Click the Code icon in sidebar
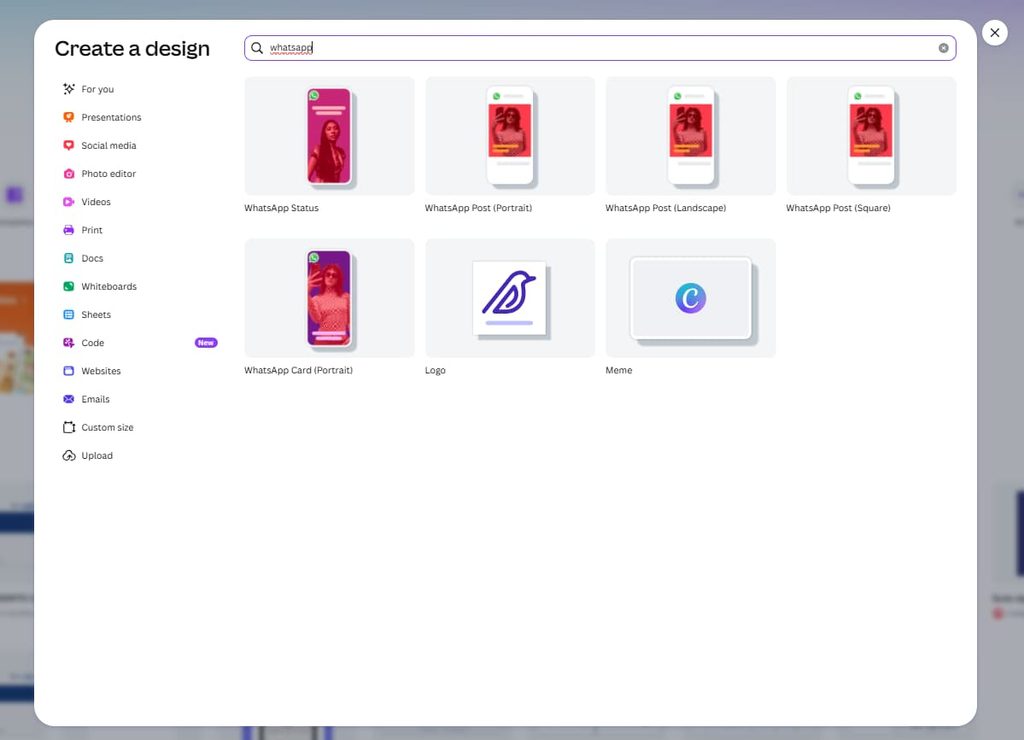 (x=69, y=342)
